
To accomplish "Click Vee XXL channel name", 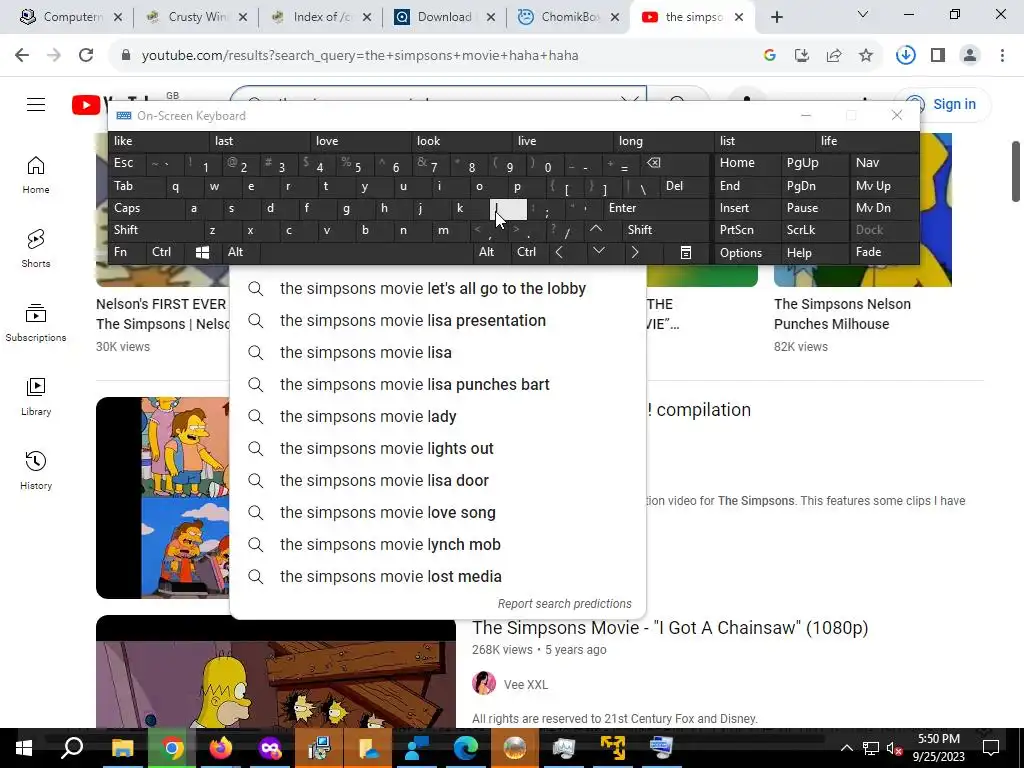I will 526,684.
